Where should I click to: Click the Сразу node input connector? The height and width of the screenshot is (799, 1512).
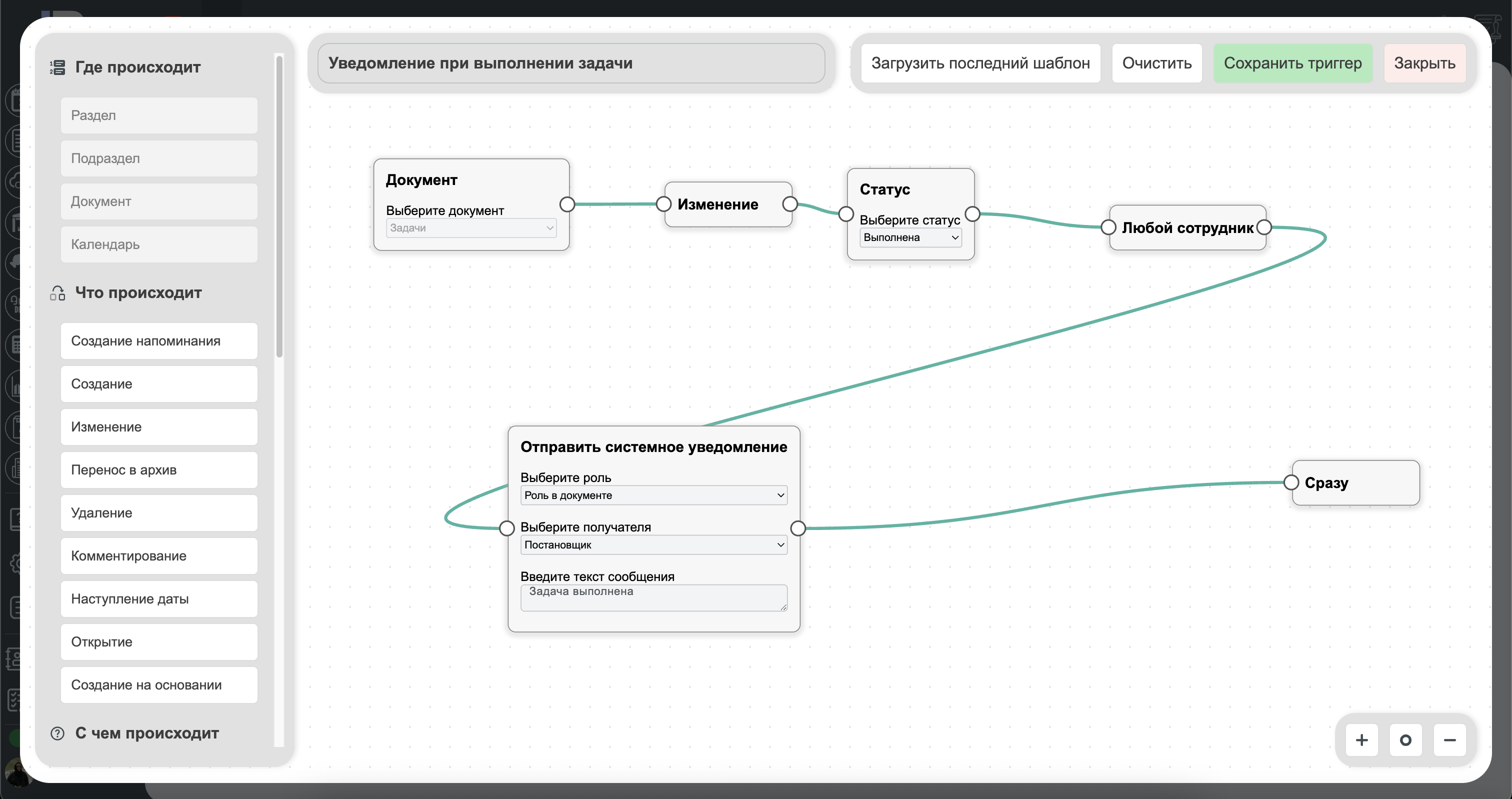click(x=1290, y=482)
